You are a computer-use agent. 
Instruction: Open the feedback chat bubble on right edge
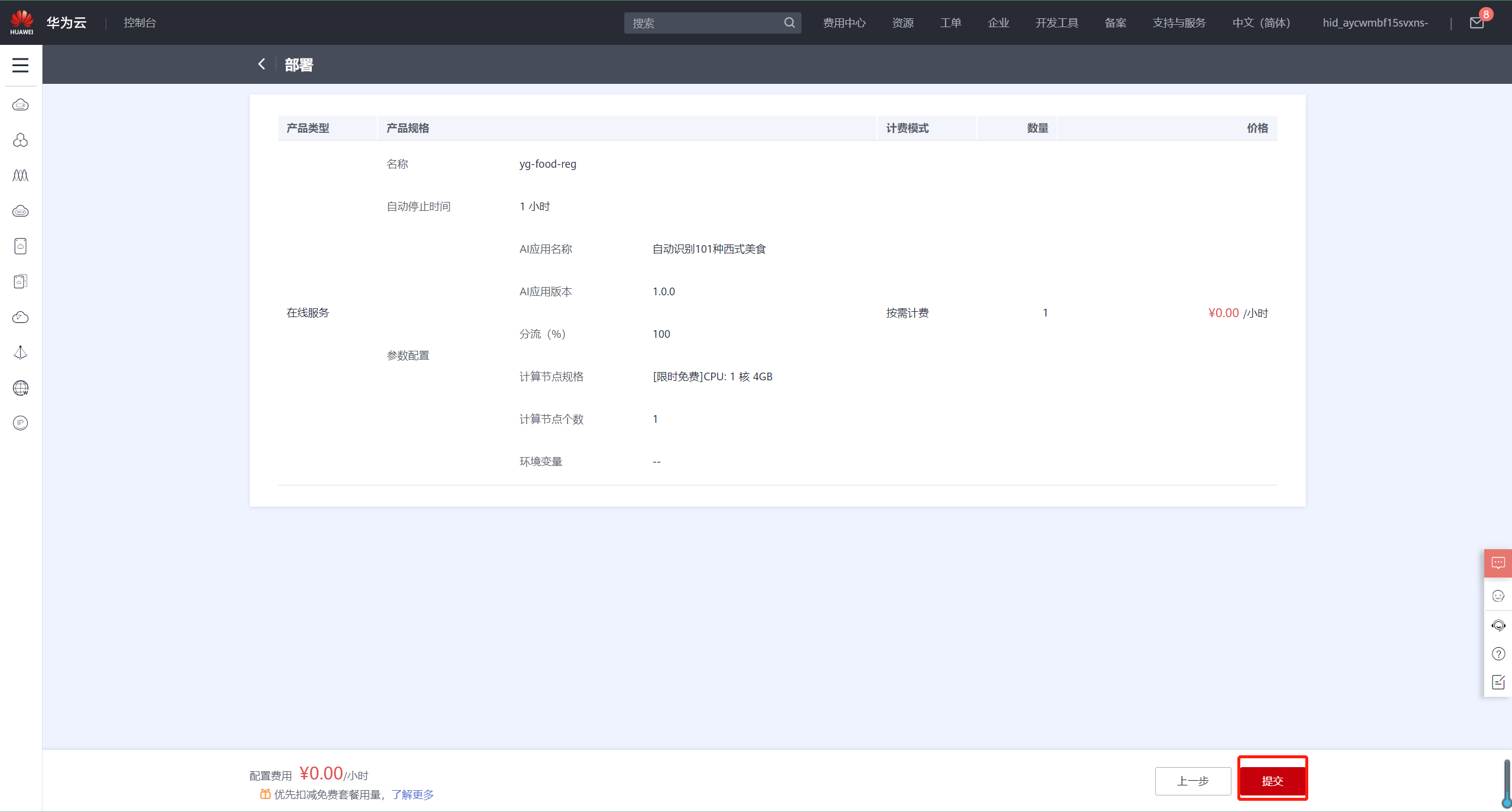[x=1498, y=563]
